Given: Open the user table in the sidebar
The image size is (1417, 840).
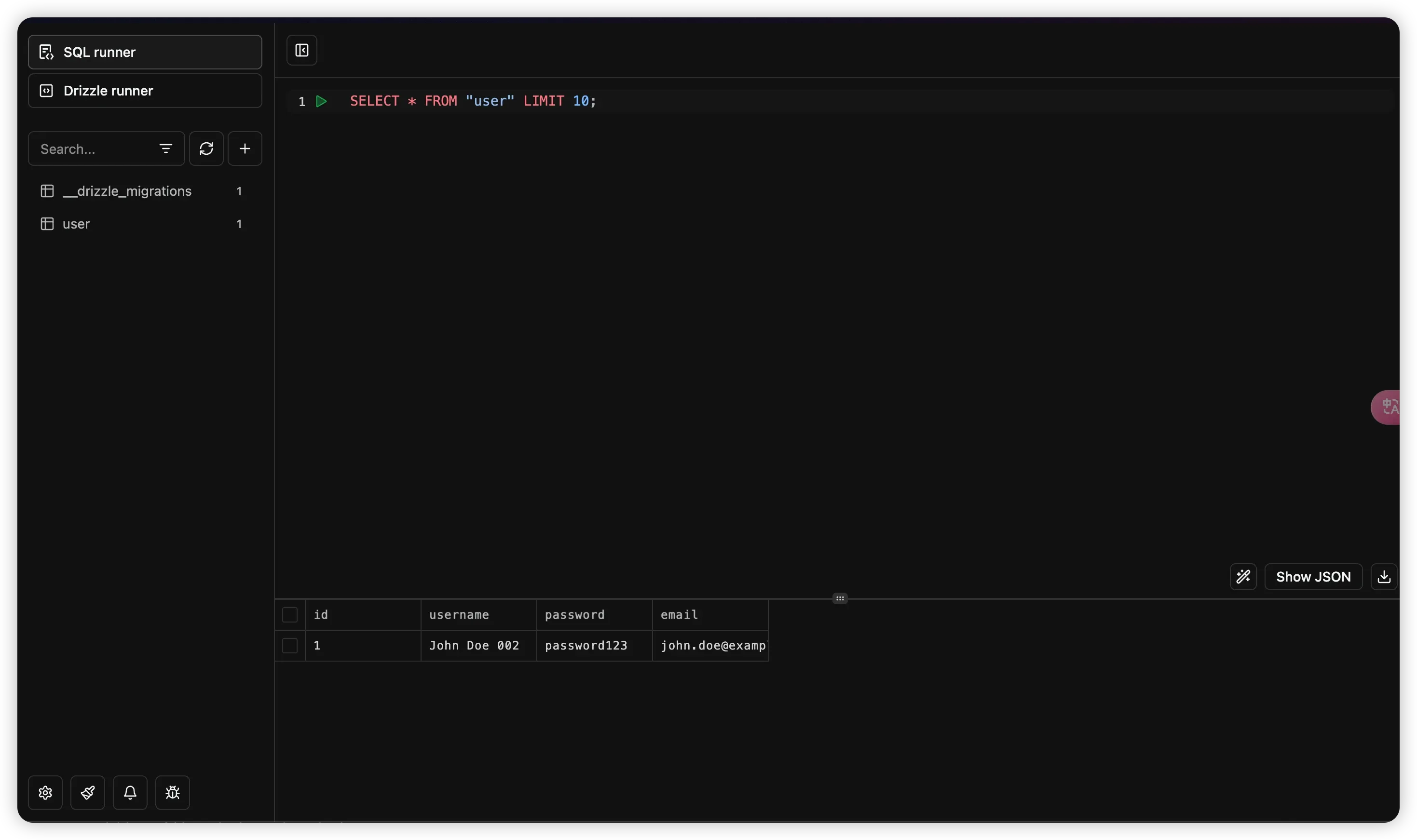Looking at the screenshot, I should click(x=76, y=224).
